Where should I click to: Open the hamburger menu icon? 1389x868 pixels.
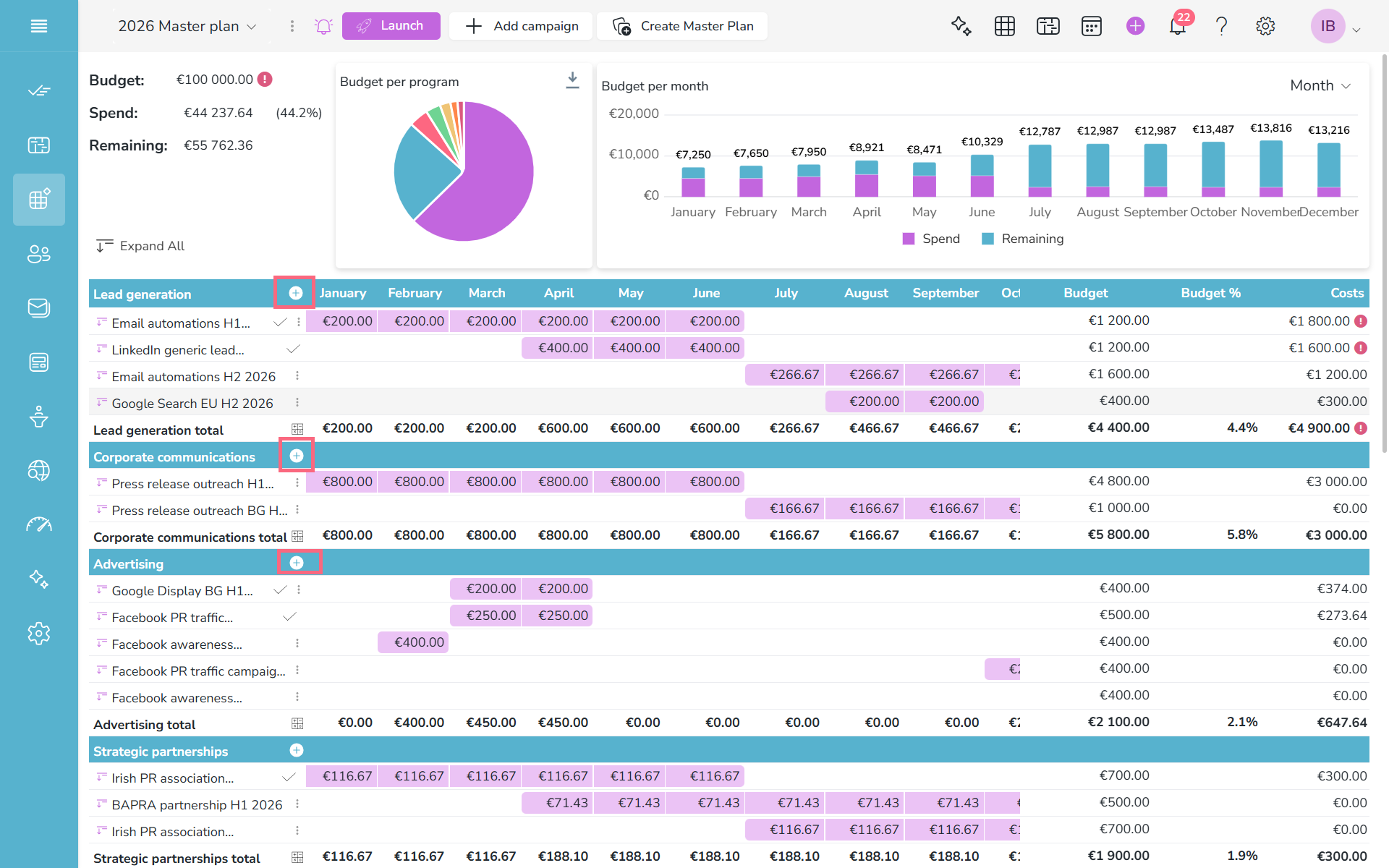[x=39, y=26]
